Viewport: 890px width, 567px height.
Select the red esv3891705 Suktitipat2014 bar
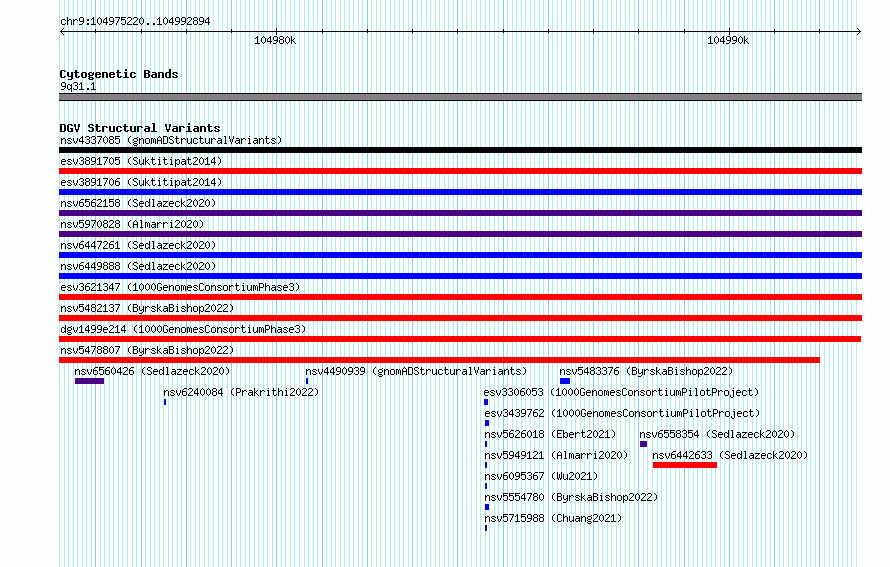460,171
